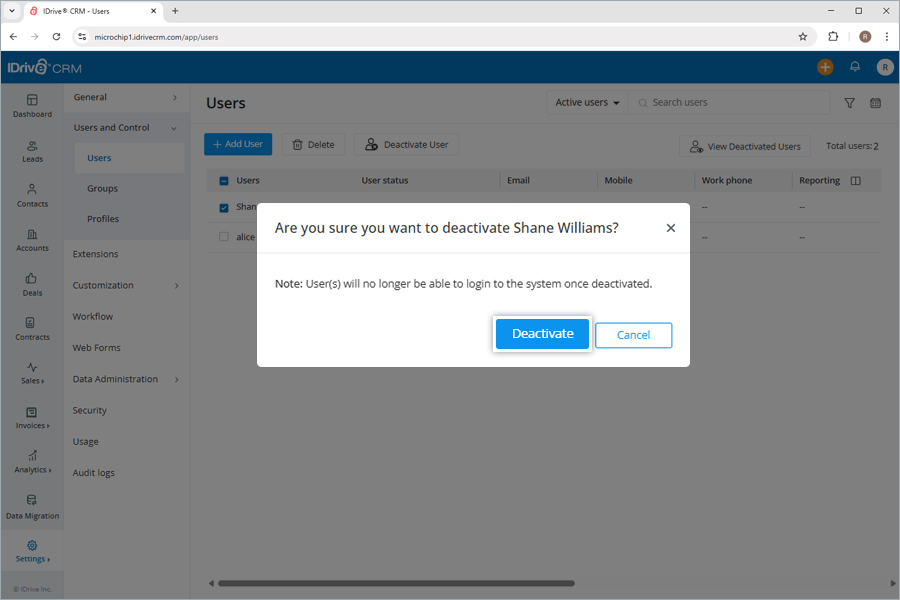Open the notifications bell in the header
The height and width of the screenshot is (600, 900).
point(855,67)
